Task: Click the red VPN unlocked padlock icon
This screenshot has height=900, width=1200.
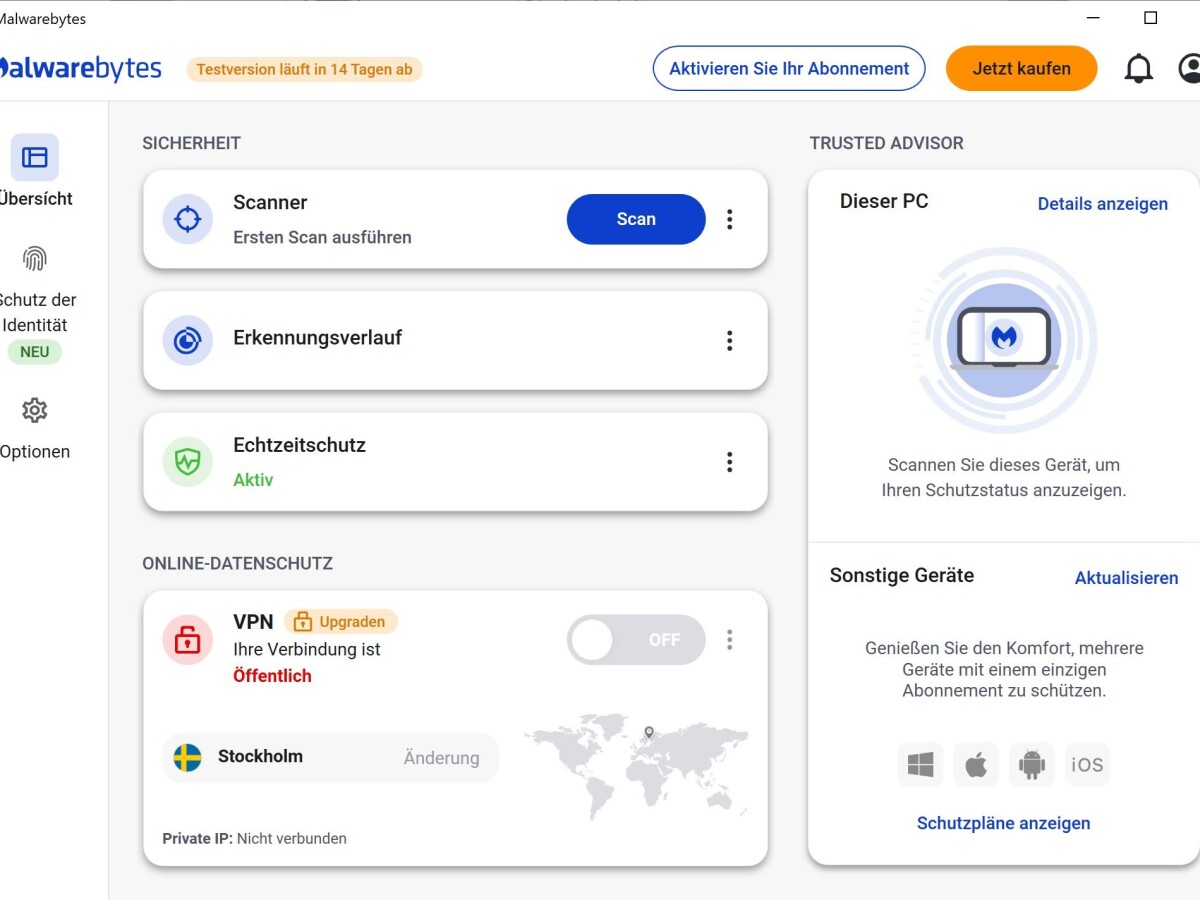Action: [188, 640]
